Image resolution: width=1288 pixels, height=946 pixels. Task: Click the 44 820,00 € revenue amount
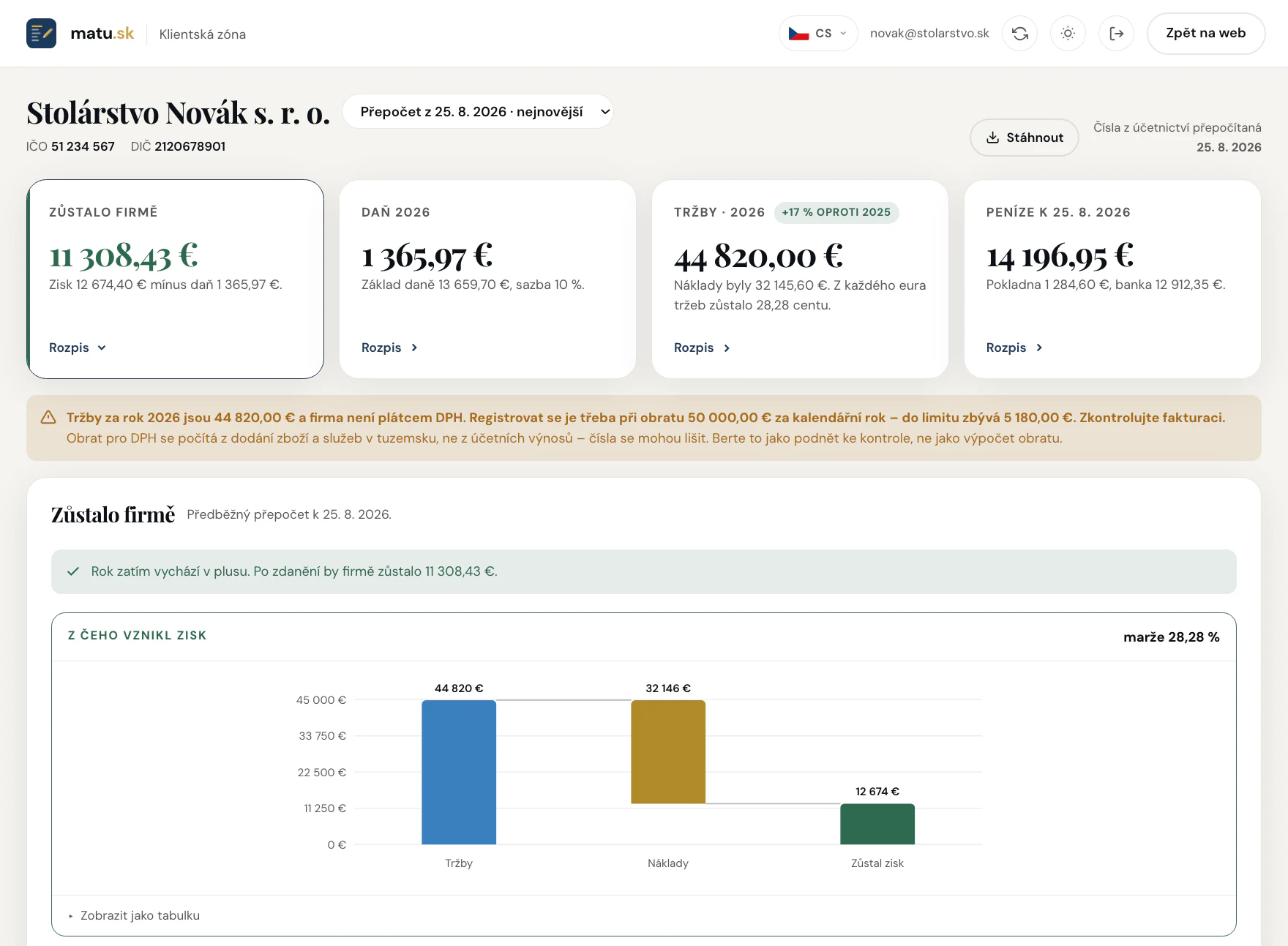coord(759,256)
